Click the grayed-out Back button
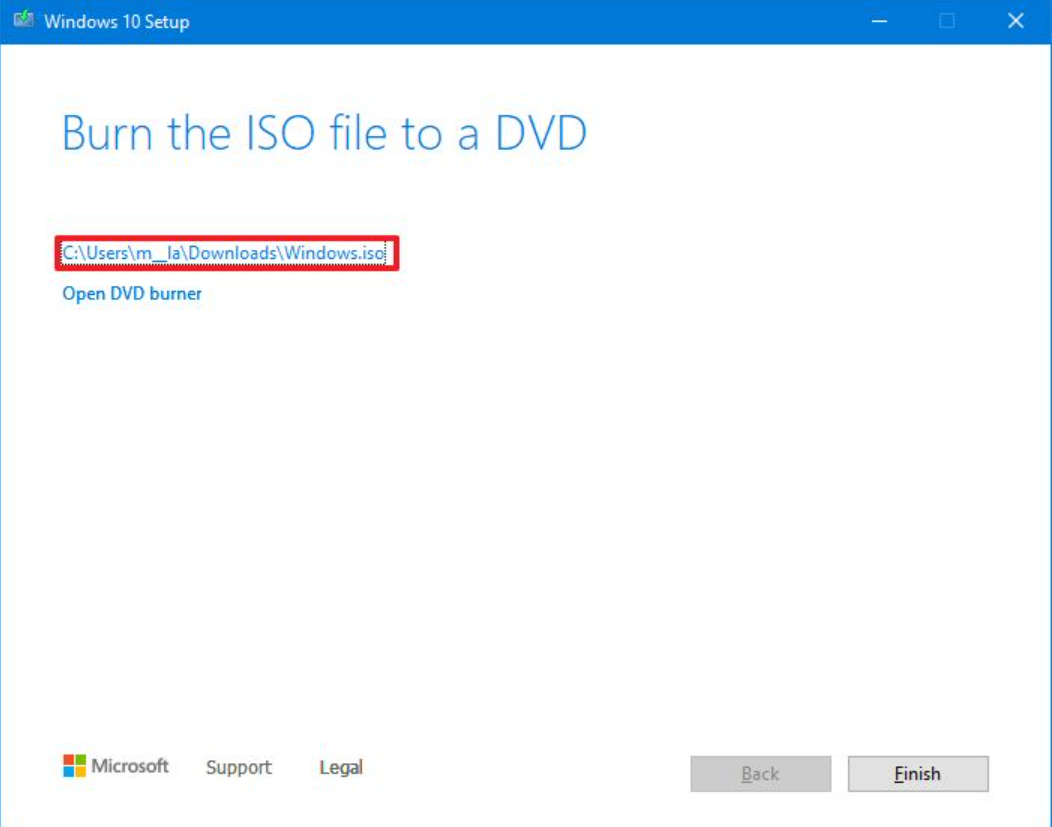 point(760,773)
